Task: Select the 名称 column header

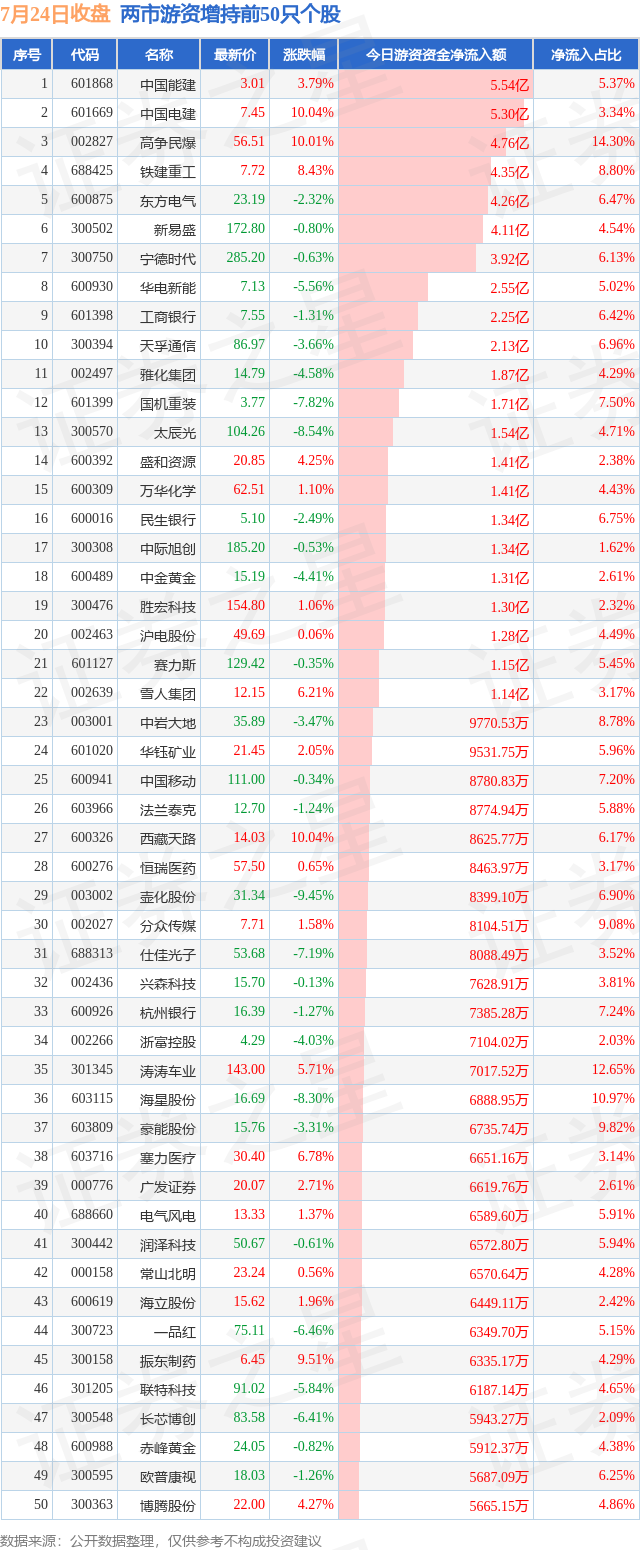Action: point(159,55)
